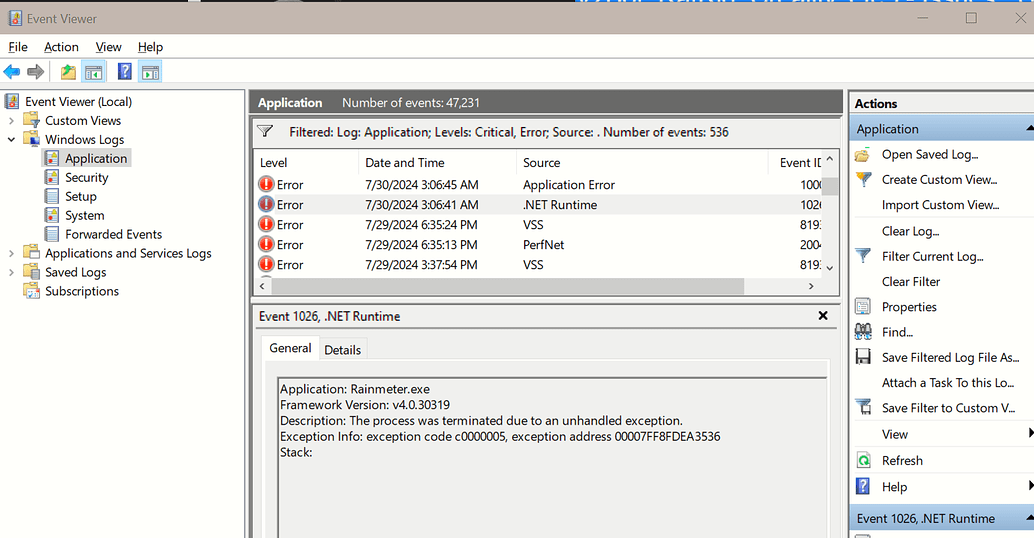Collapse the Event 1026 section in Actions pane
This screenshot has width=1034, height=538.
tap(1030, 518)
